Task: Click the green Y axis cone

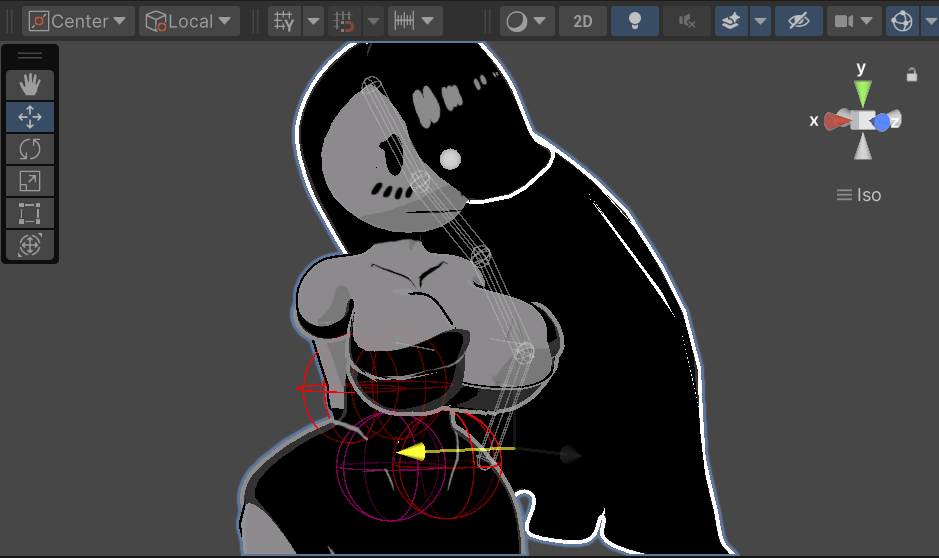Action: point(863,93)
